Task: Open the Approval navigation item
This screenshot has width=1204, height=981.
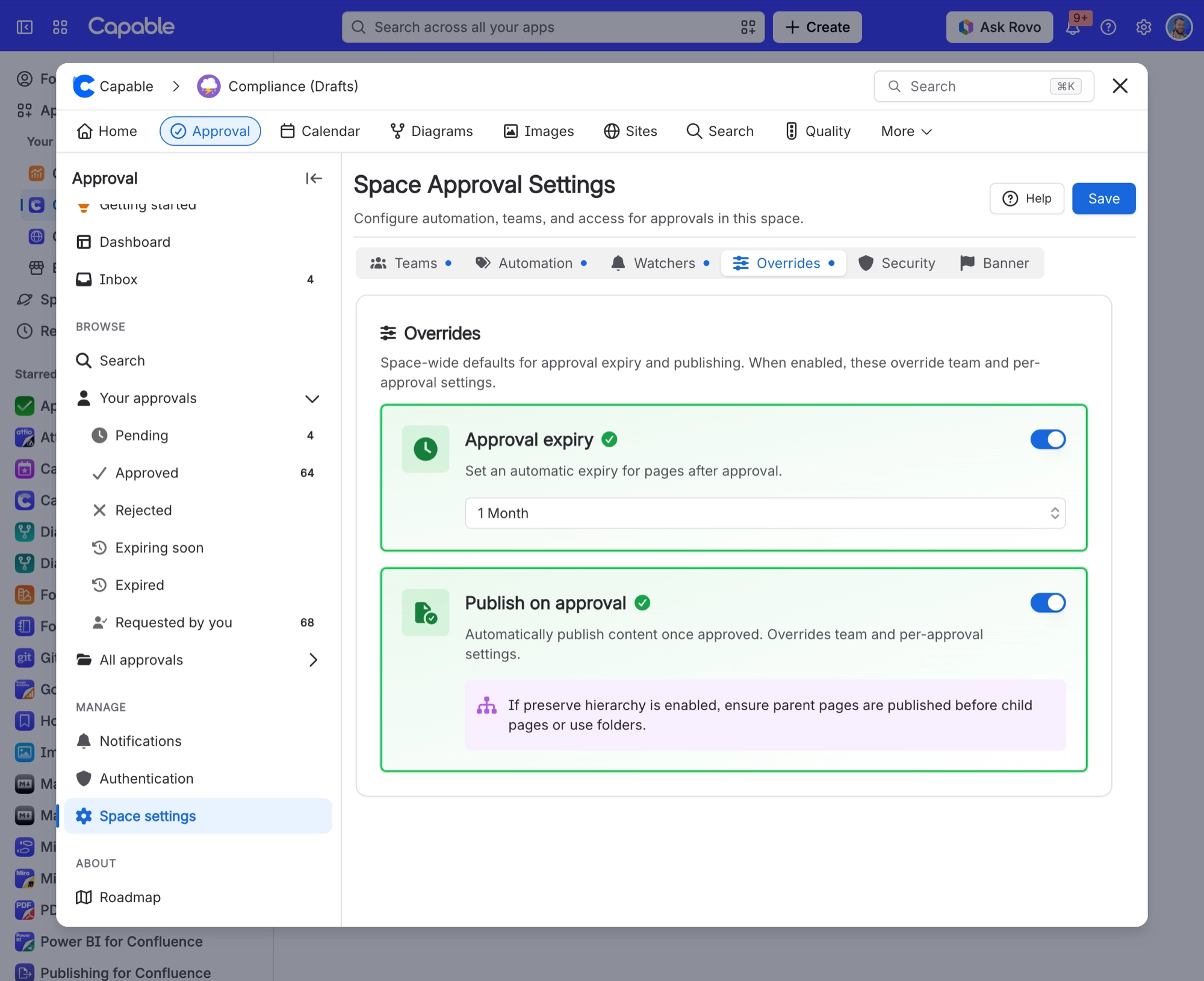Action: 210,131
